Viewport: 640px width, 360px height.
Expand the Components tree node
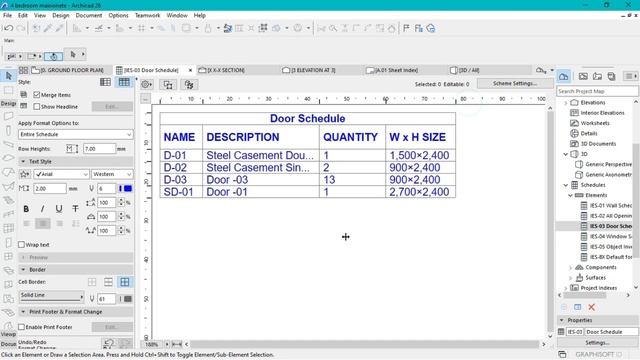(571, 267)
